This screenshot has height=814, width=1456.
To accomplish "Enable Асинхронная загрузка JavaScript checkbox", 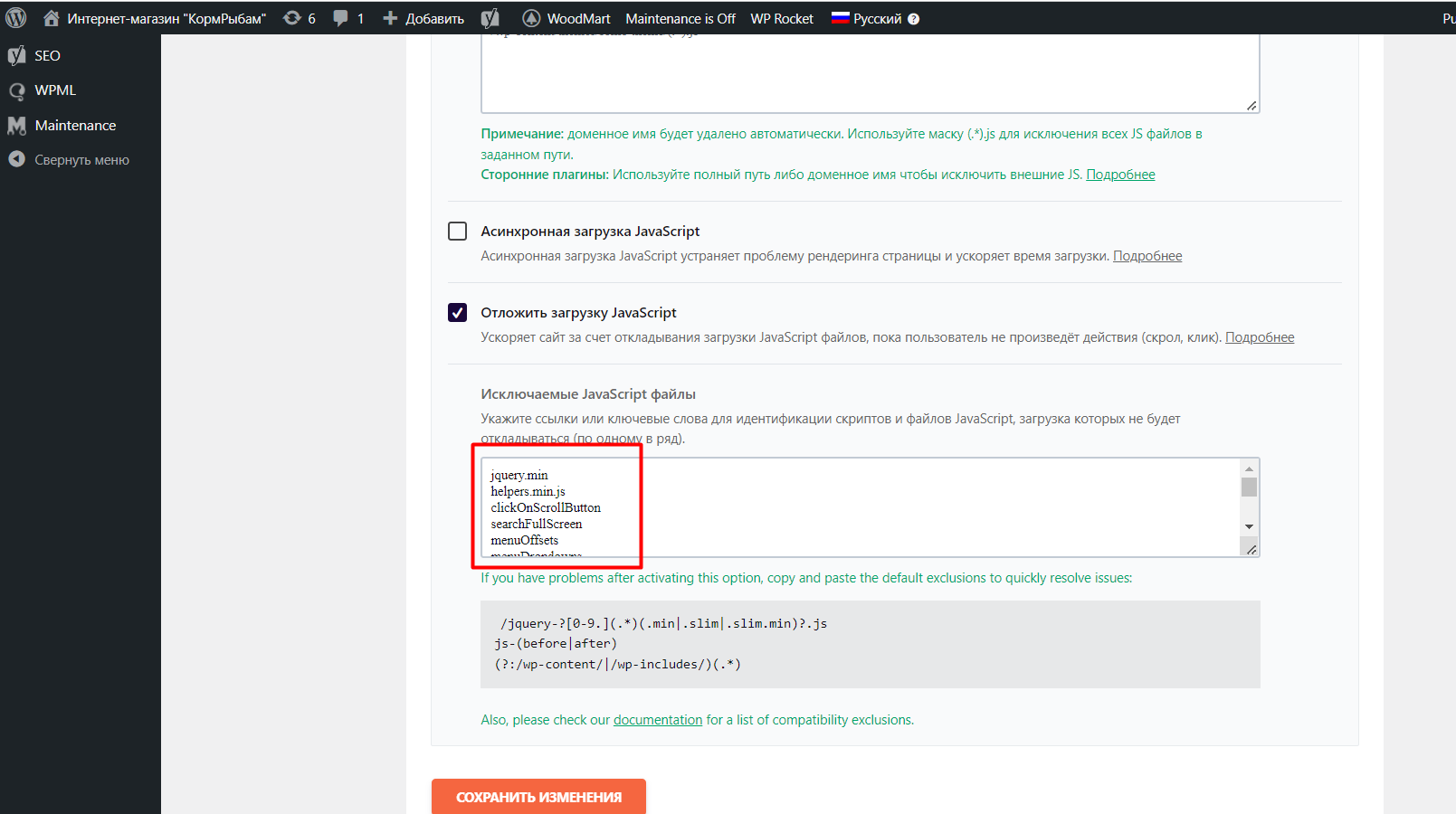I will tap(458, 232).
